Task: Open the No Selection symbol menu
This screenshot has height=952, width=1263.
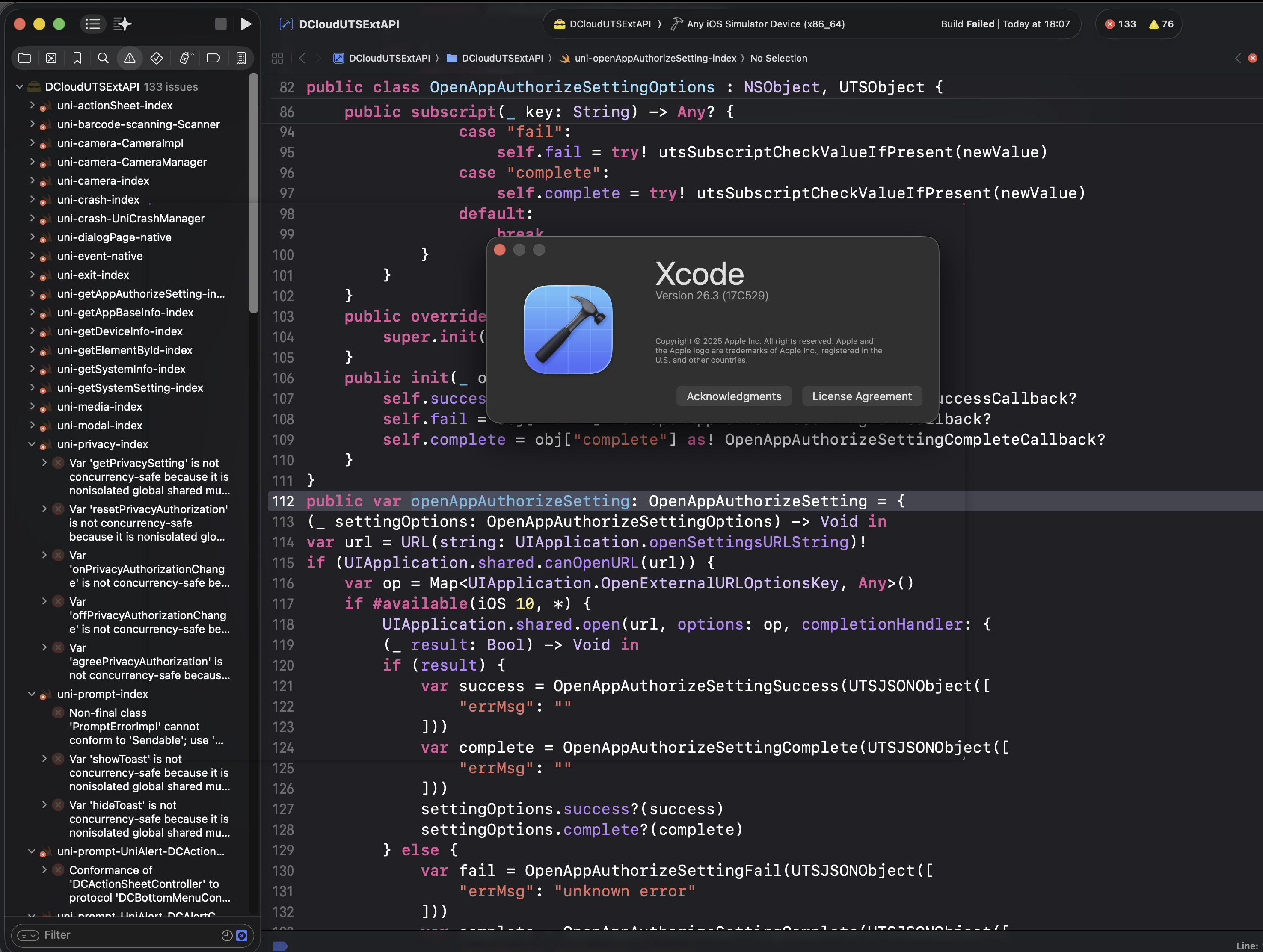Action: [x=779, y=58]
